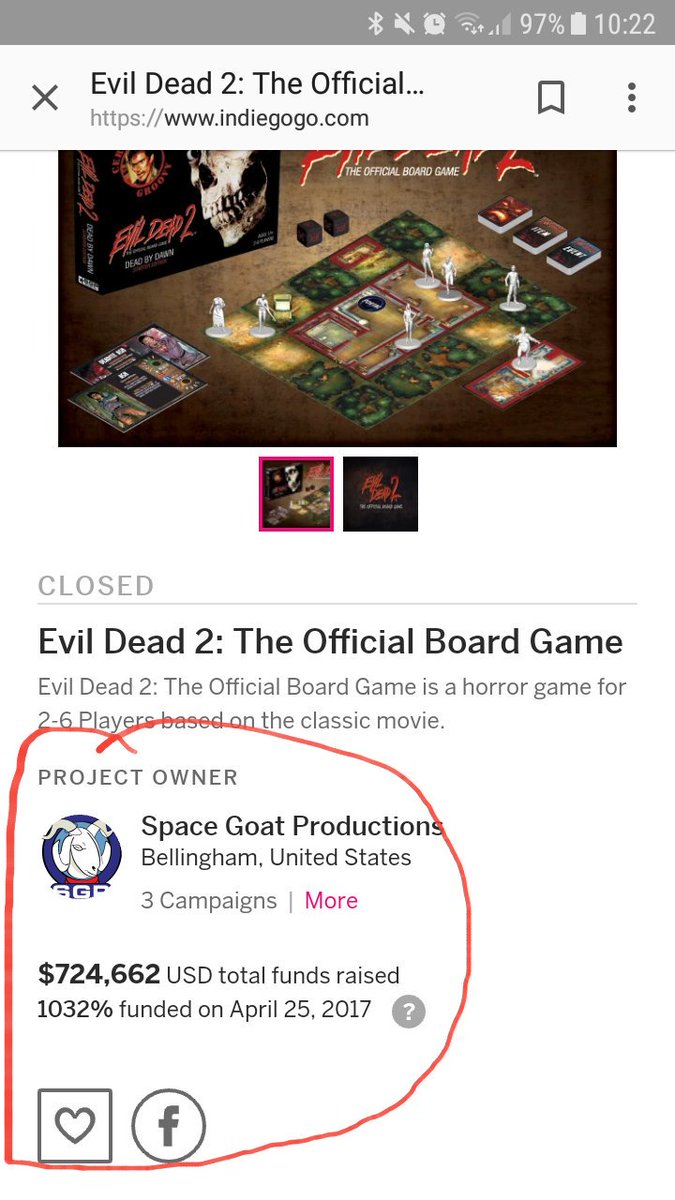Bookmark this page using bookmark icon
The height and width of the screenshot is (1200, 675).
click(551, 98)
